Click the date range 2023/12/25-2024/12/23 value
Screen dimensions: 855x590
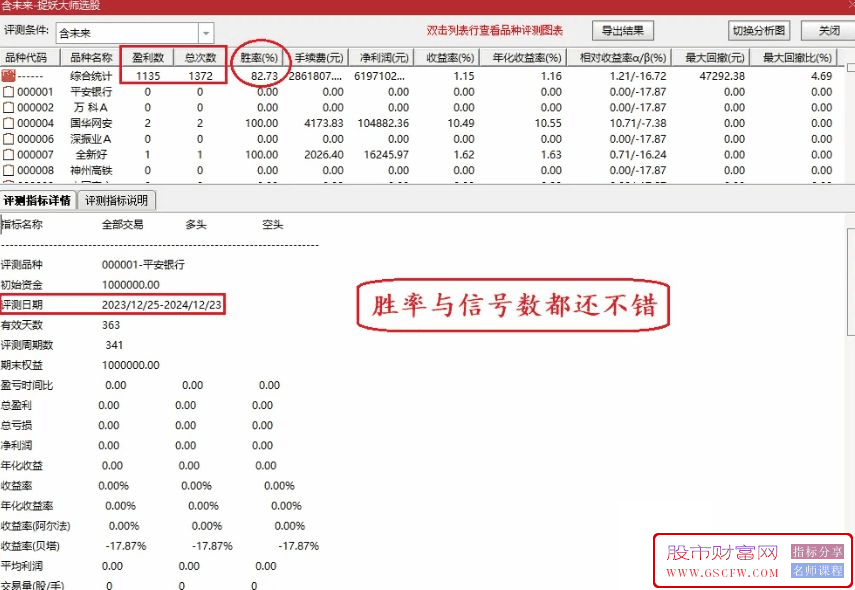pyautogui.click(x=162, y=305)
